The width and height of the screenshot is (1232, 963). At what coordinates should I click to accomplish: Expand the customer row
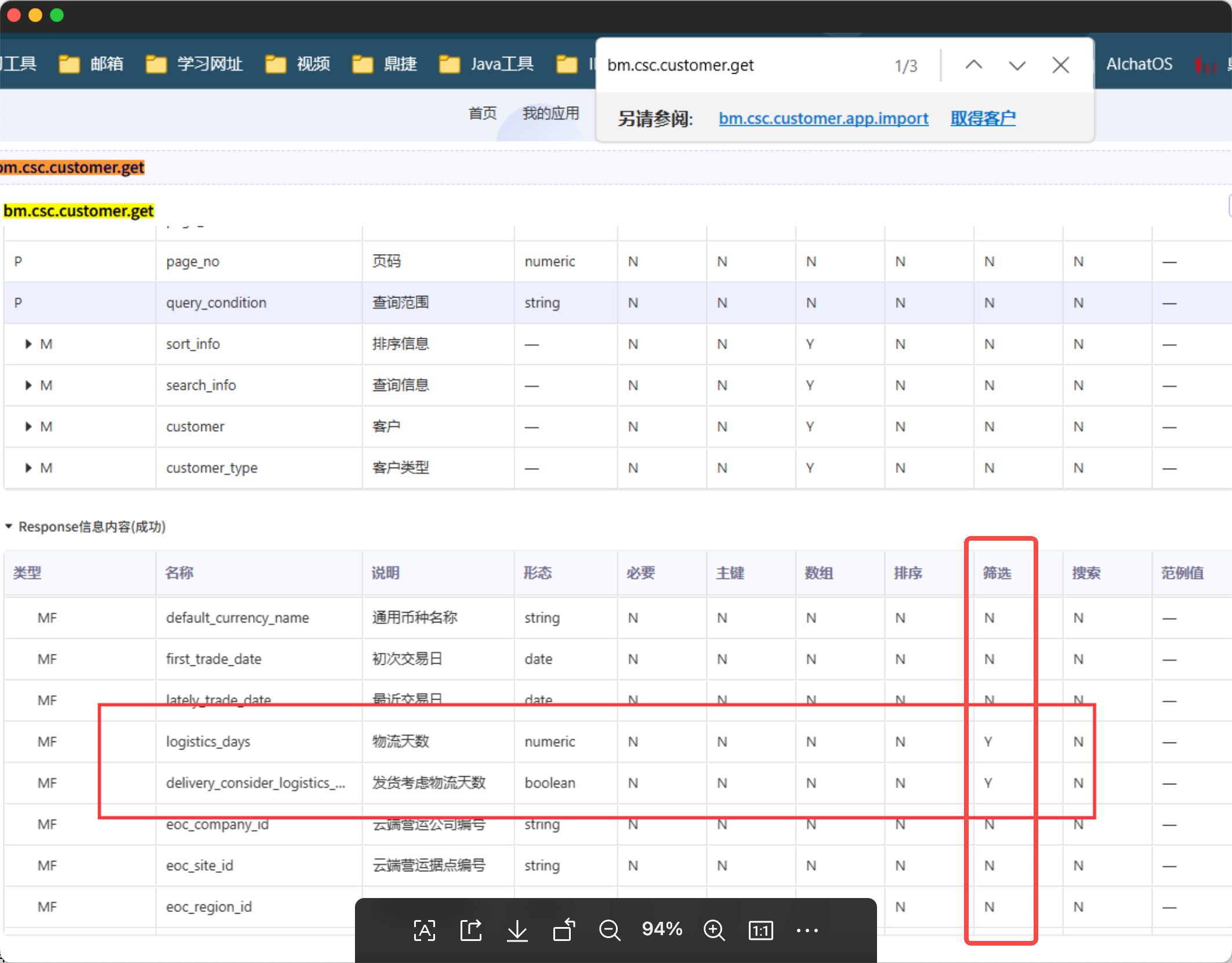coord(28,426)
